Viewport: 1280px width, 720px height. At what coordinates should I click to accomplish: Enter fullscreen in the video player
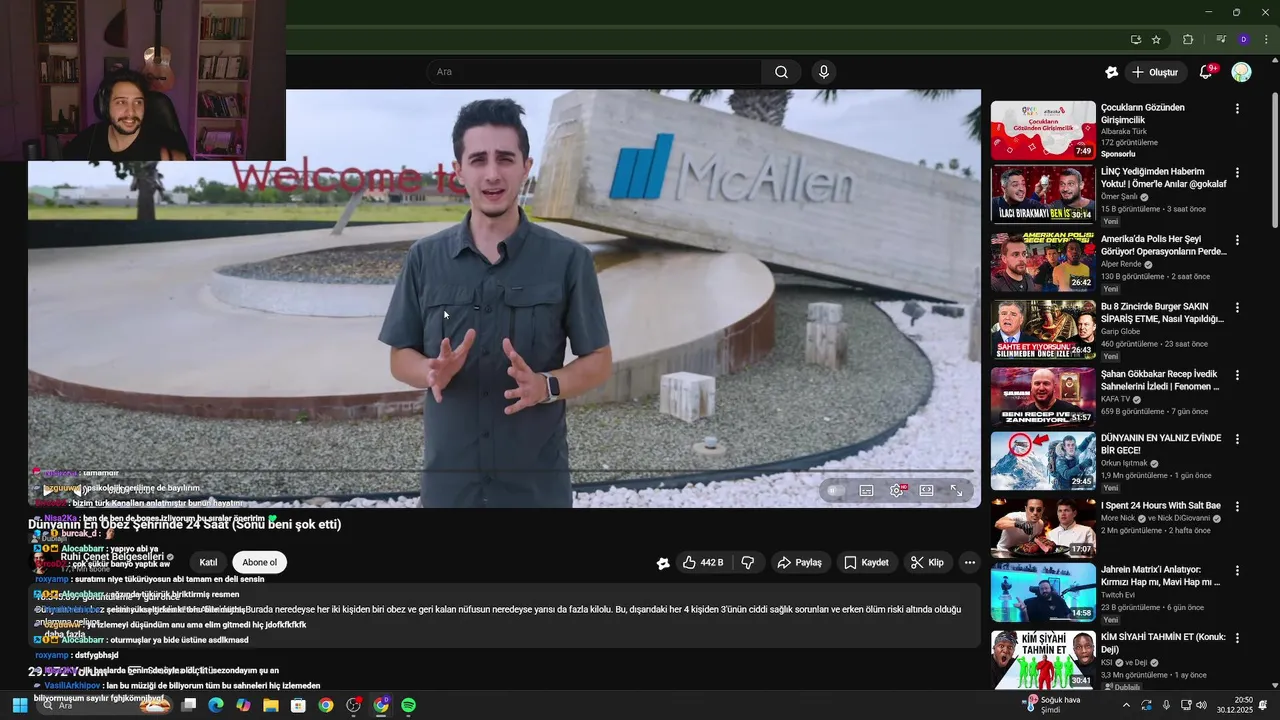click(957, 490)
